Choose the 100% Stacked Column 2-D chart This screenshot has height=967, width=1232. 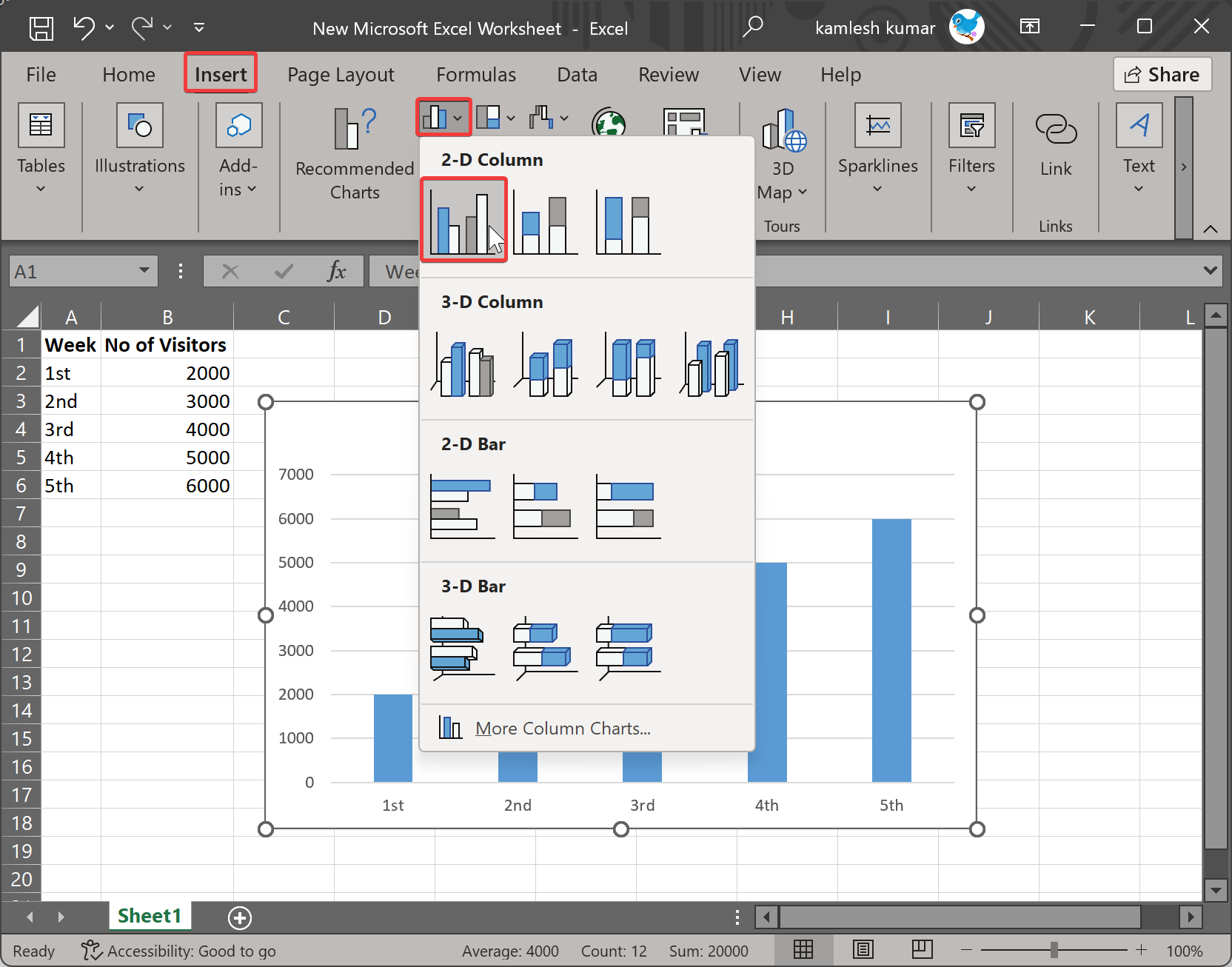pyautogui.click(x=628, y=223)
